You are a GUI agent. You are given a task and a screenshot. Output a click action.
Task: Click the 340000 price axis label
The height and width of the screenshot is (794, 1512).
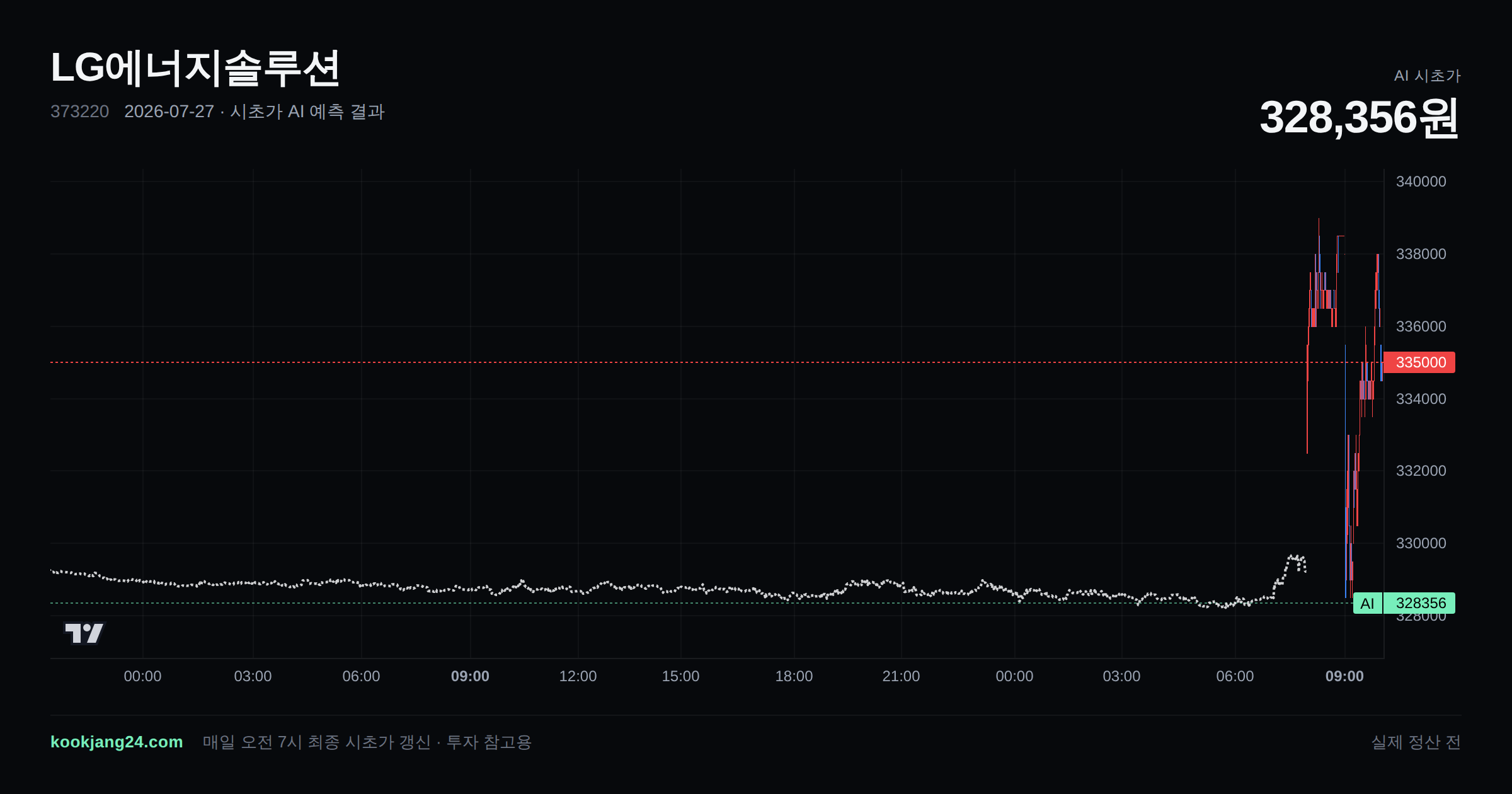1421,181
